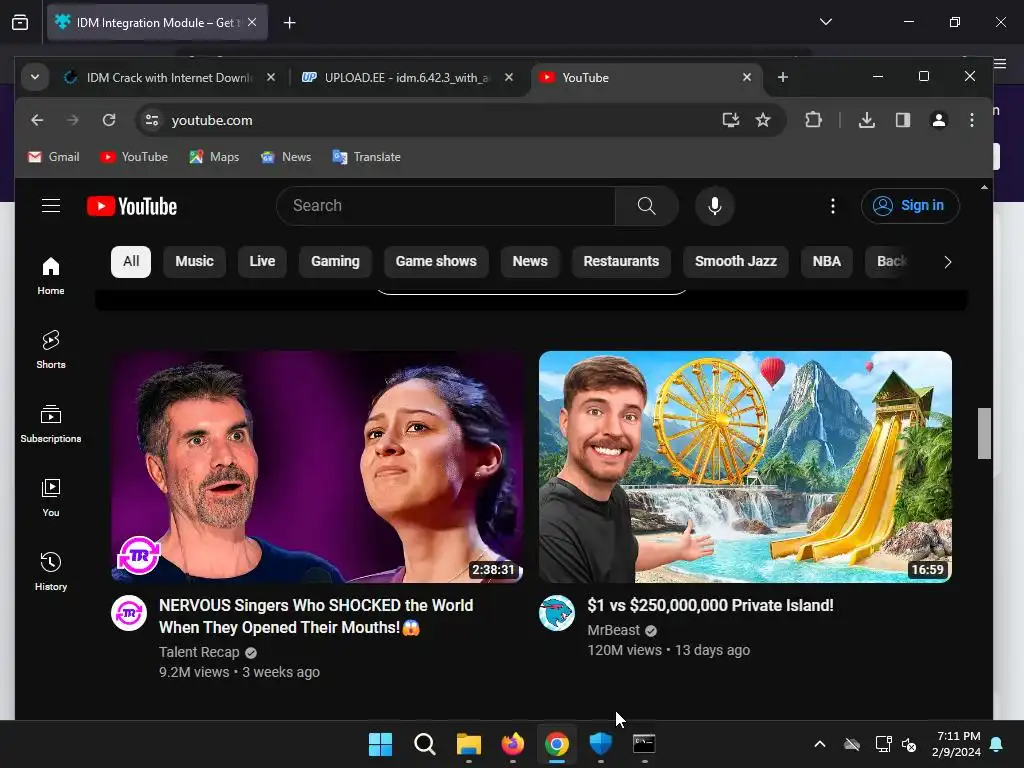Open IDM Integration Module tab in background window
The width and height of the screenshot is (1024, 768).
pos(157,23)
